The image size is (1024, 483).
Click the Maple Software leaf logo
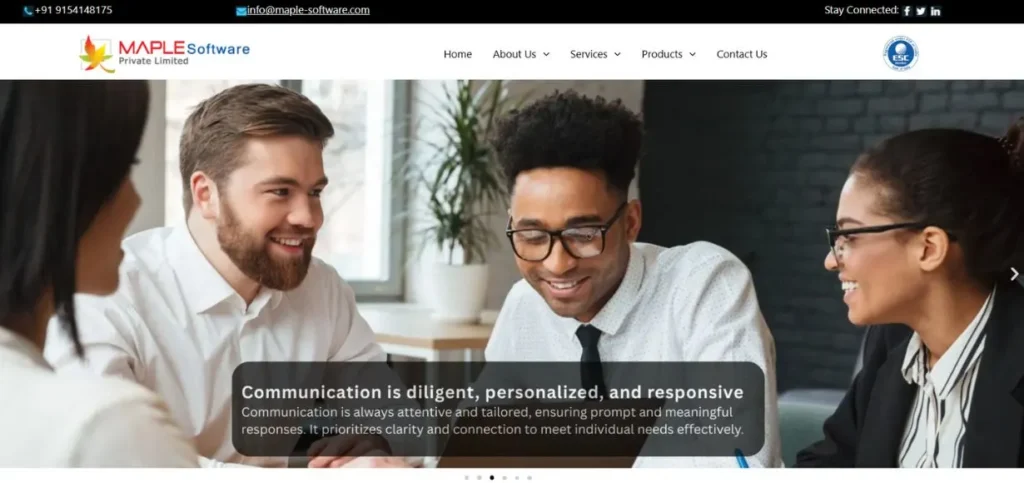pos(97,54)
